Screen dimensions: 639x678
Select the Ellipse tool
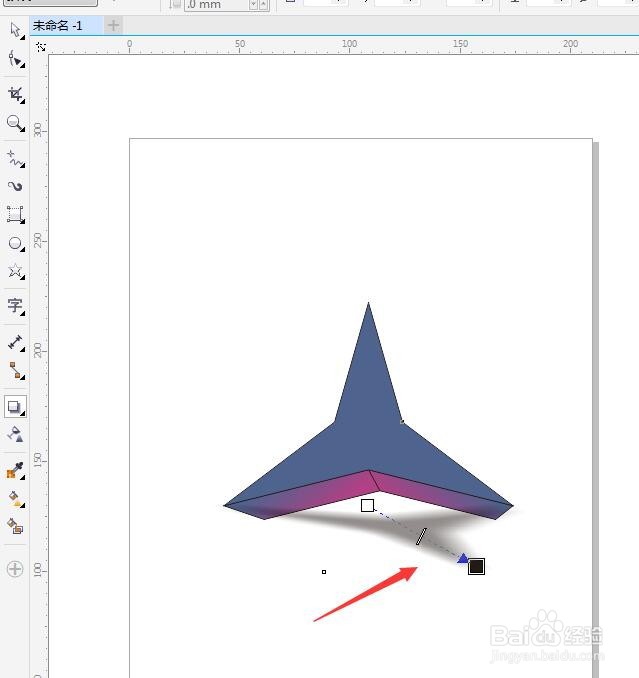tap(16, 243)
